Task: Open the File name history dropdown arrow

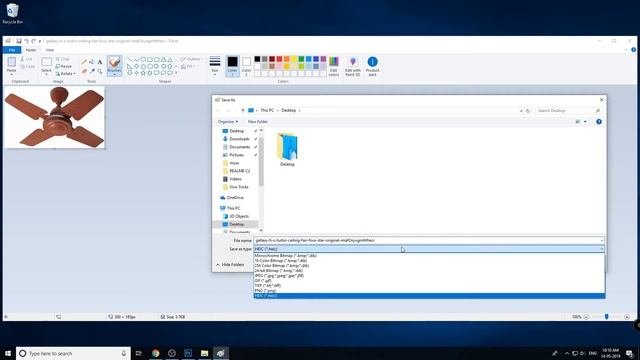Action: 601,241
